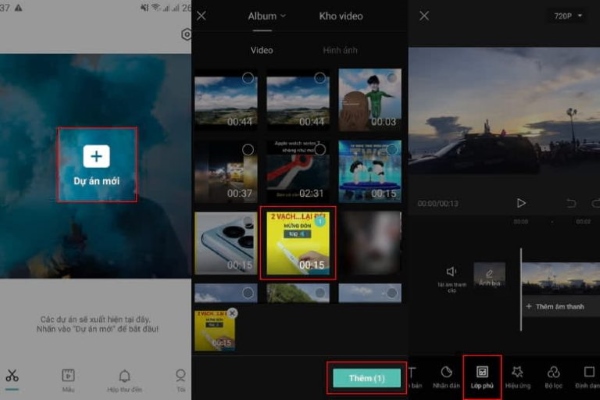Open the 00:15 cartoon dancers video thumbnail
Image resolution: width=600 pixels, height=400 pixels.
point(370,171)
